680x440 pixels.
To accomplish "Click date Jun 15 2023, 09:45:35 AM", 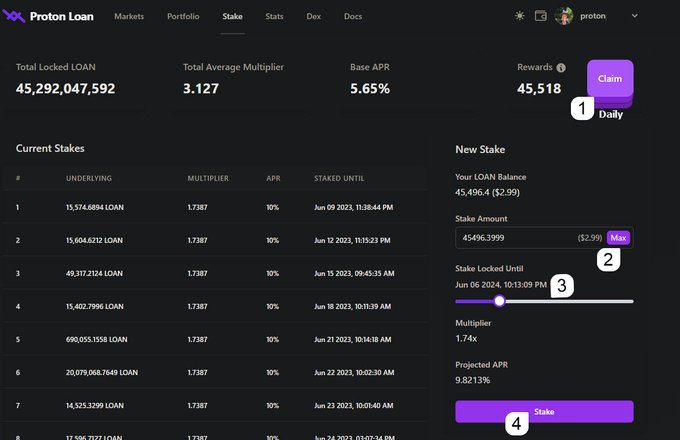I will 354,273.
